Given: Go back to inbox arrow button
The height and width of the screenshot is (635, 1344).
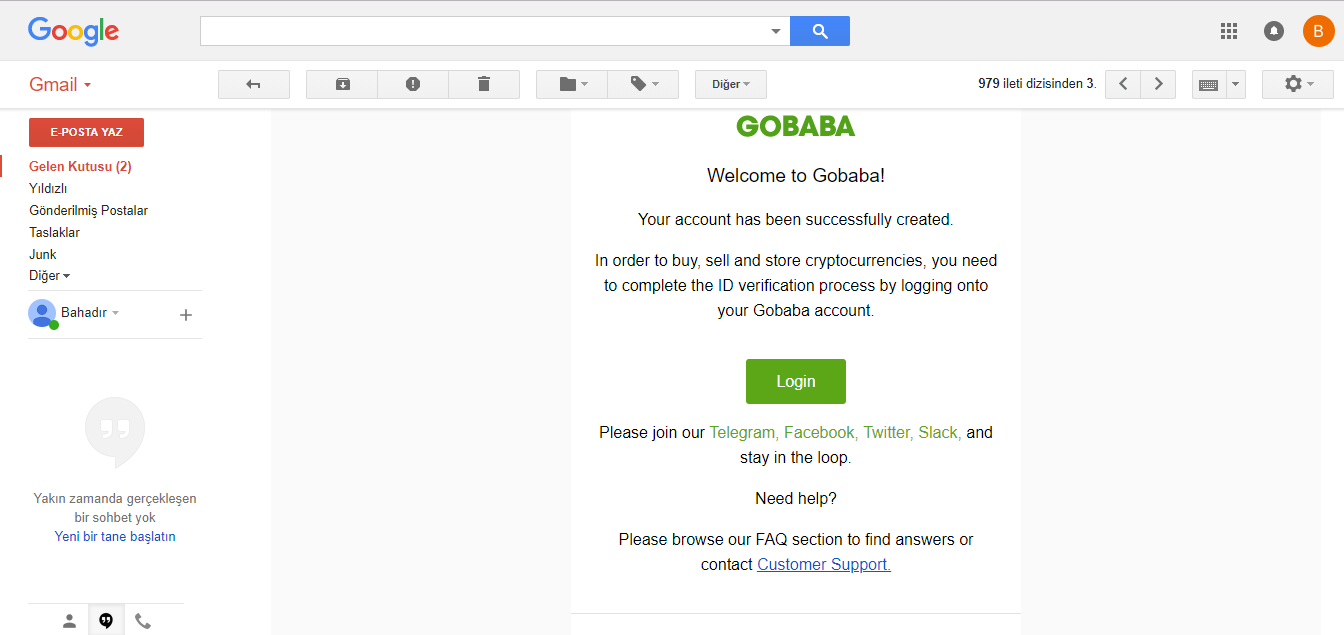Looking at the screenshot, I should coord(254,84).
